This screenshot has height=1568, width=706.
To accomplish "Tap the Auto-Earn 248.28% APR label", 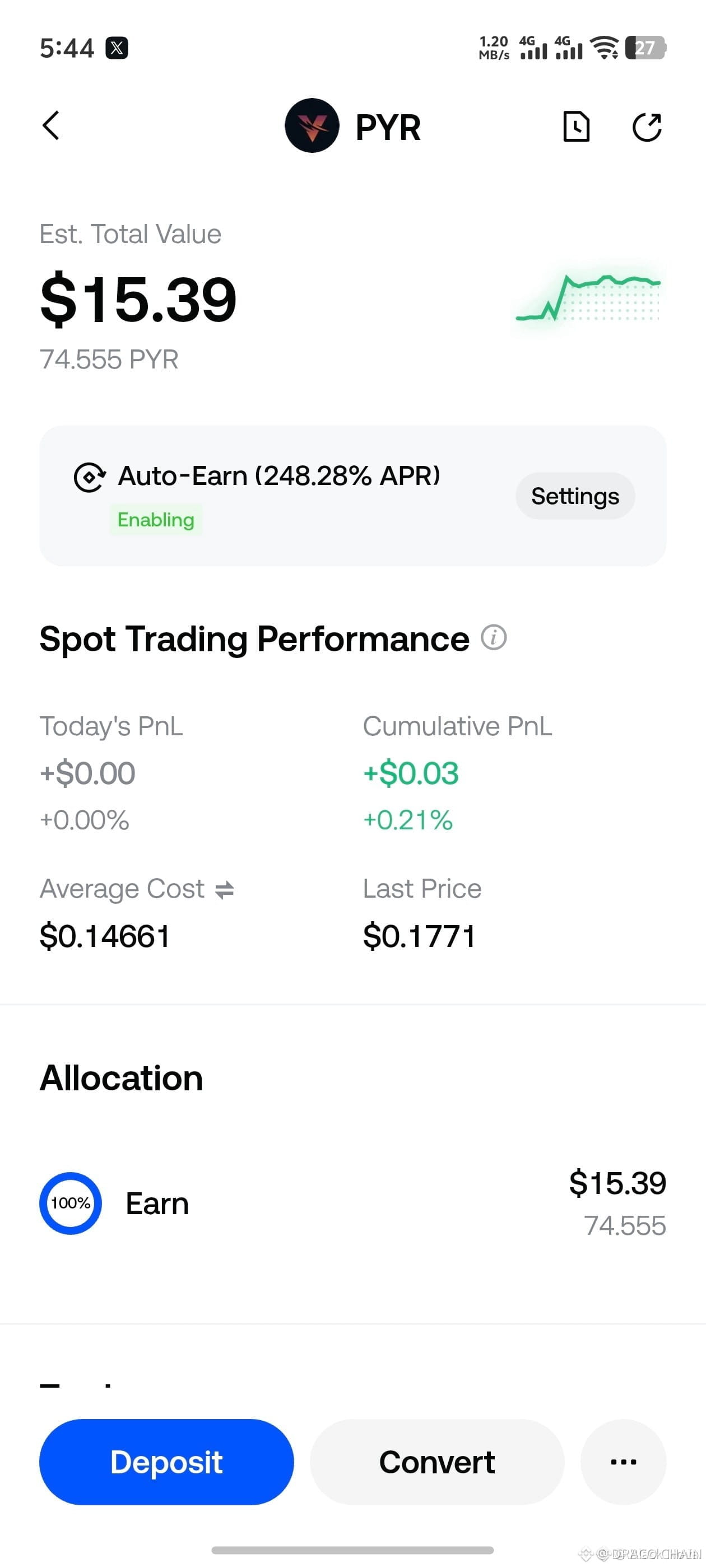I will pos(279,476).
